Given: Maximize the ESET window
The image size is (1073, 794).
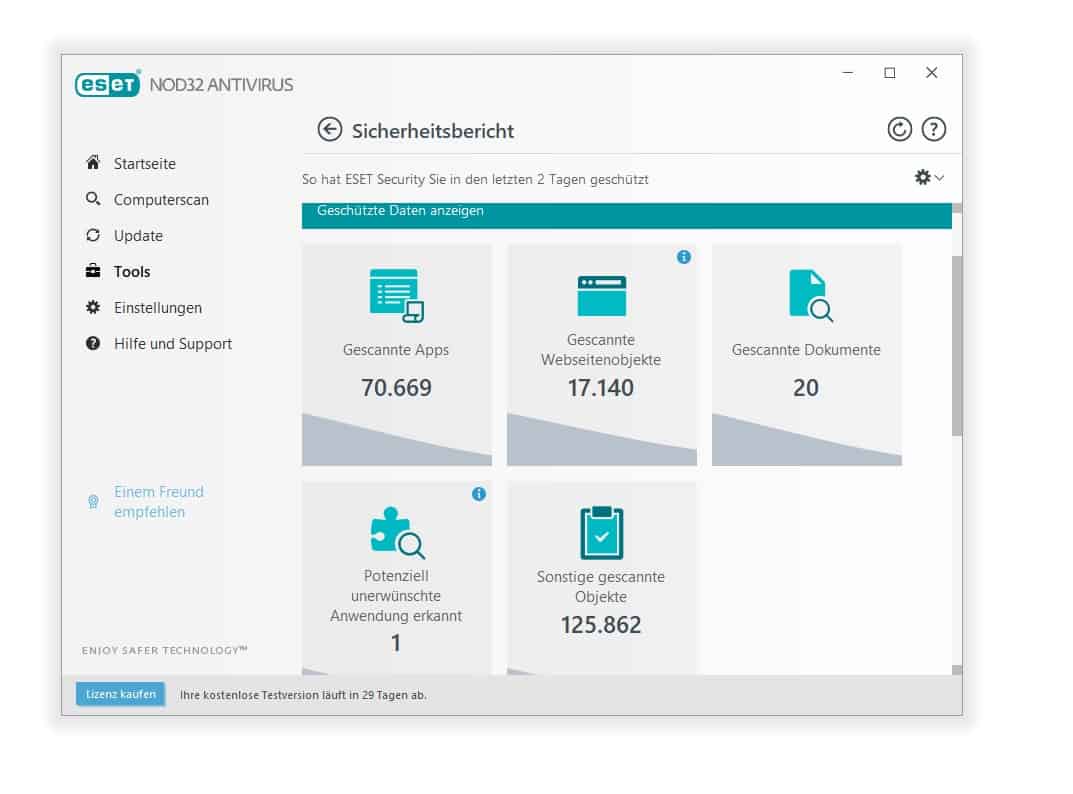Looking at the screenshot, I should click(x=890, y=73).
